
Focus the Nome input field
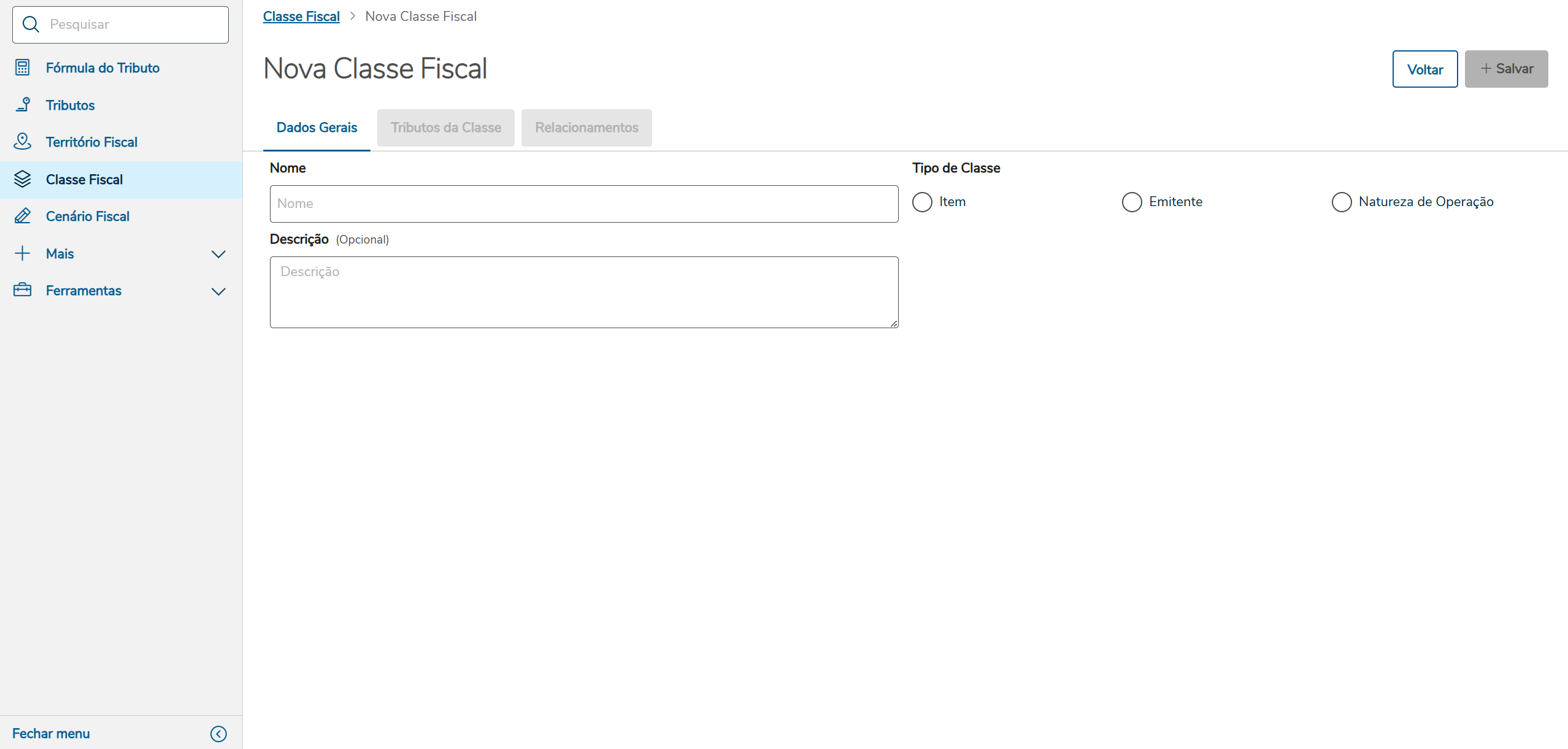pos(583,204)
